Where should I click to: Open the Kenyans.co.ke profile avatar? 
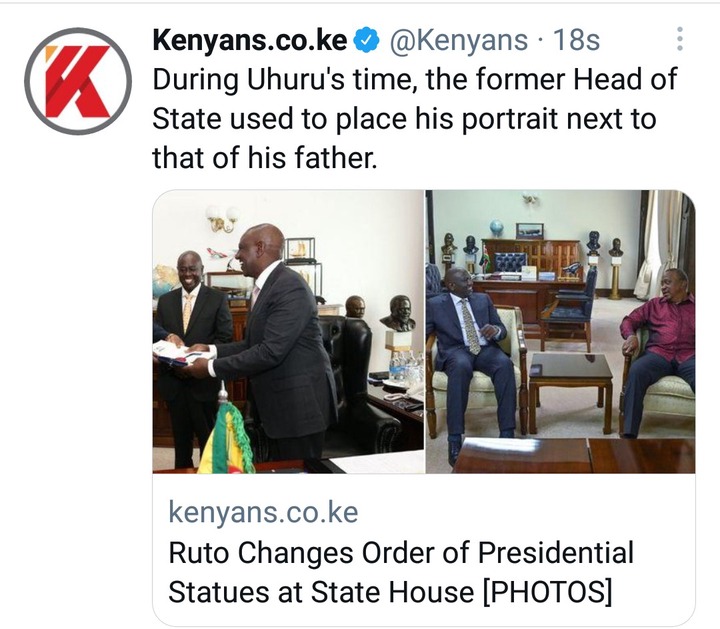pyautogui.click(x=78, y=81)
